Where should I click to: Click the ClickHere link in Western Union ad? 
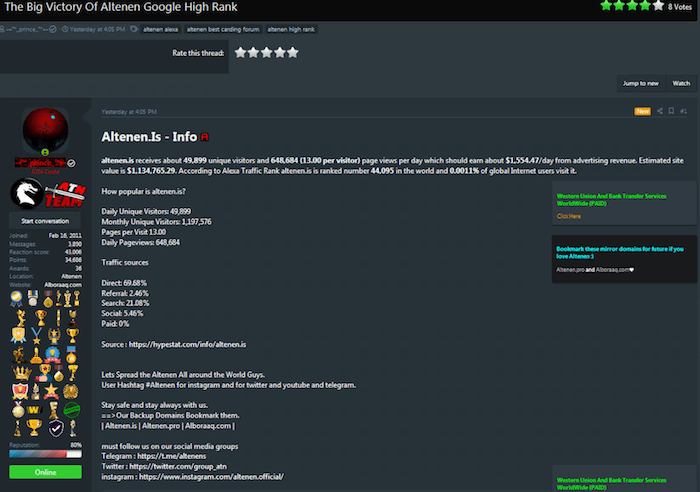pyautogui.click(x=569, y=216)
